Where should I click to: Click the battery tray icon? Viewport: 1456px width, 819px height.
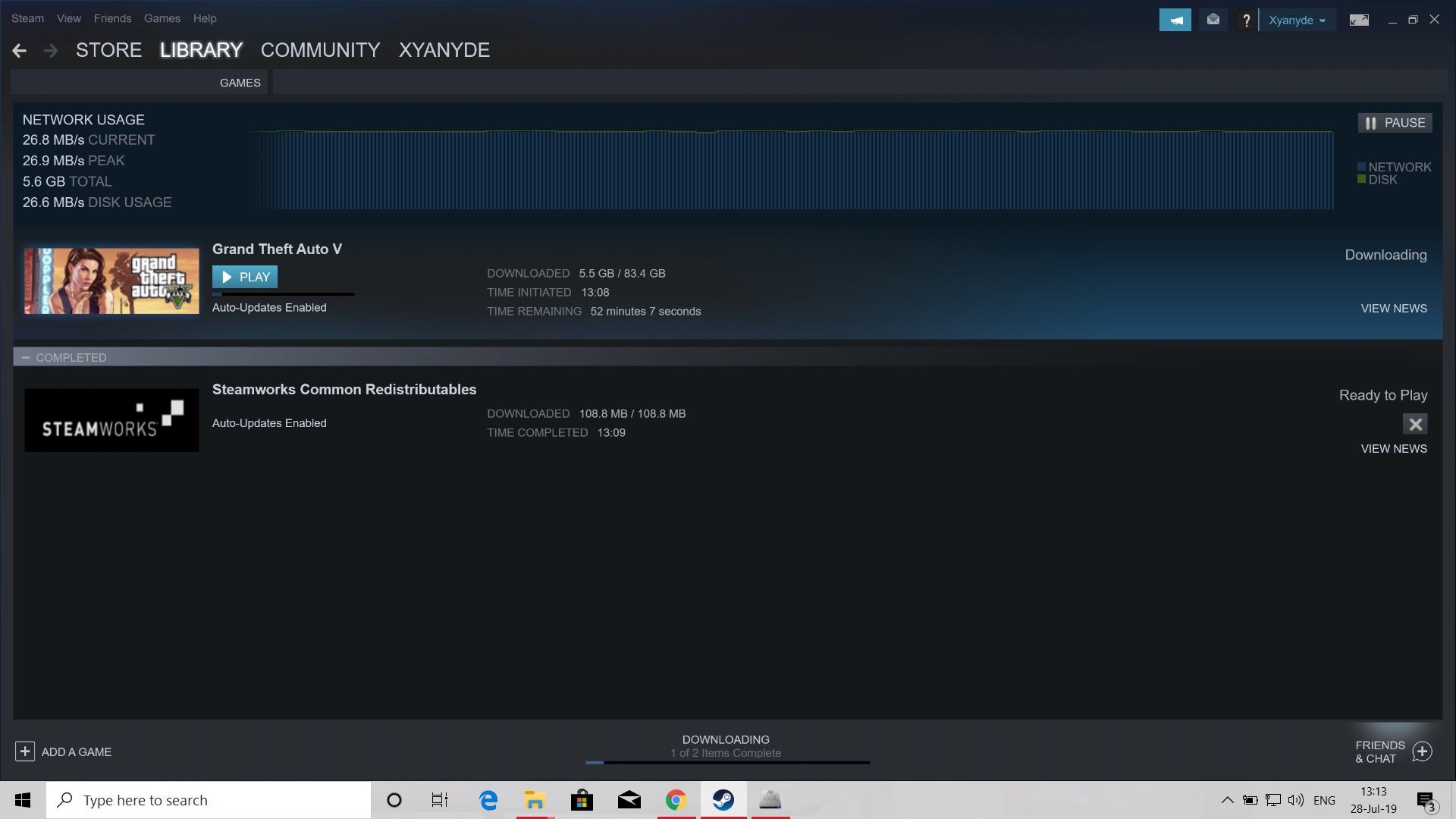(1250, 800)
